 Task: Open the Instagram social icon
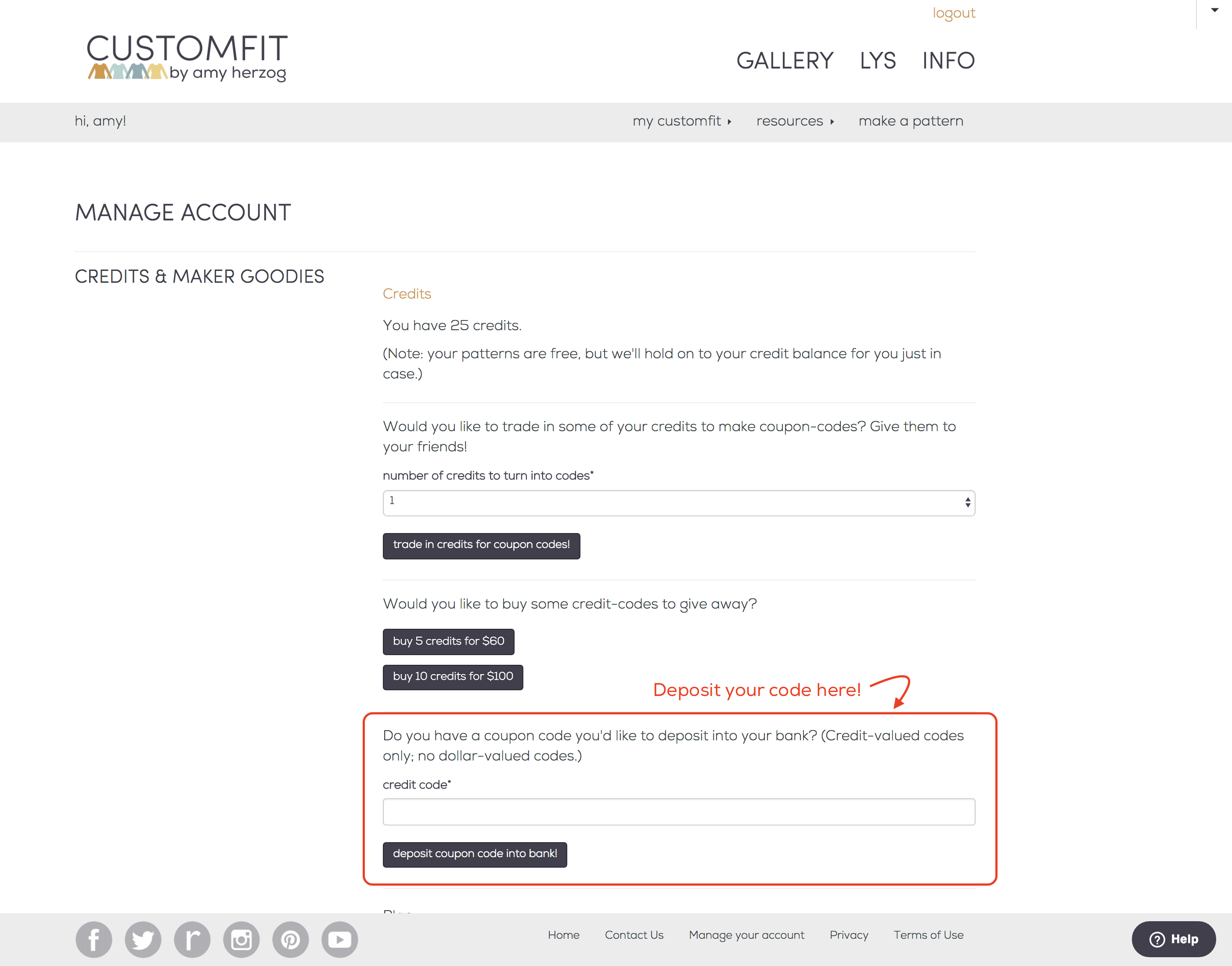(x=241, y=939)
